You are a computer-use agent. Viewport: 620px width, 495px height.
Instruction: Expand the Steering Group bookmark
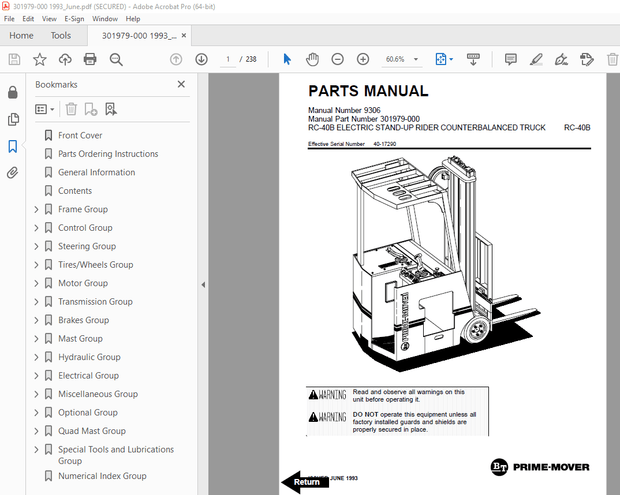point(36,246)
